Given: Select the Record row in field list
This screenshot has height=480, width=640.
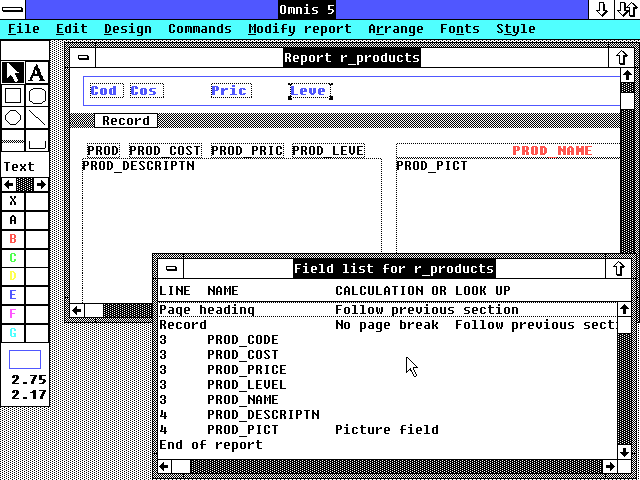Looking at the screenshot, I should (387, 325).
